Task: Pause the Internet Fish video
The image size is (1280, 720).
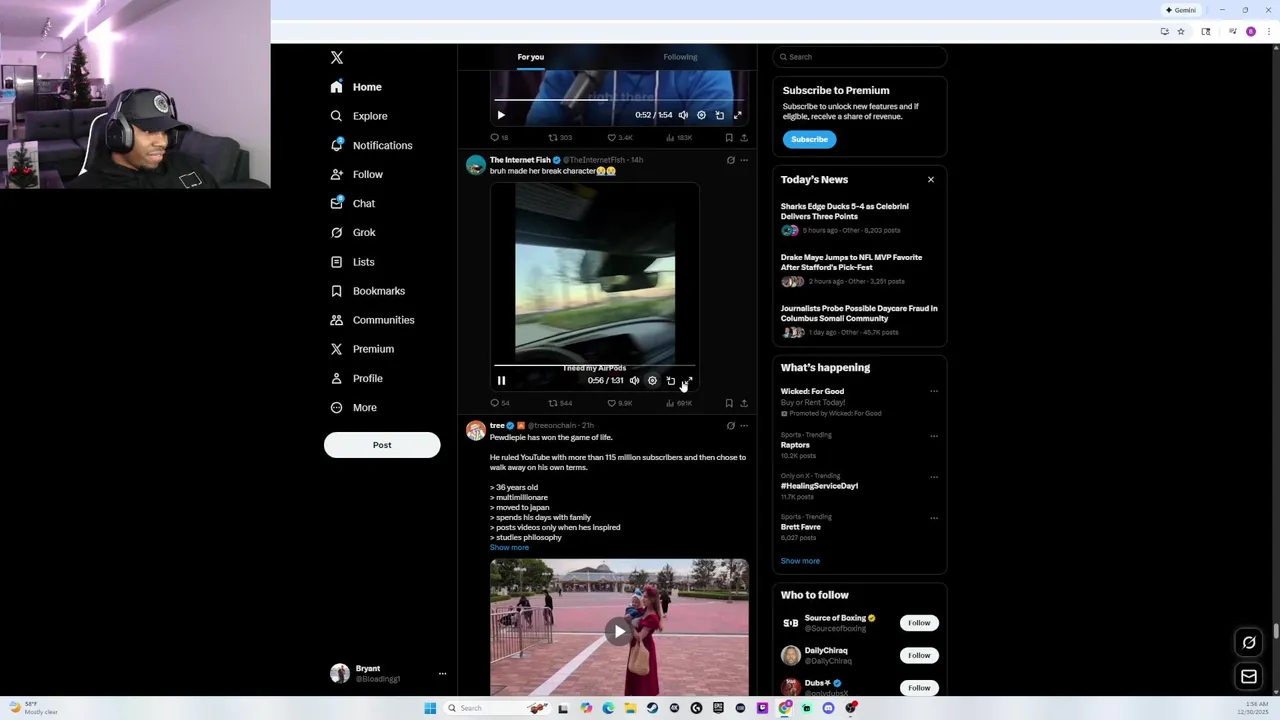Action: tap(501, 381)
